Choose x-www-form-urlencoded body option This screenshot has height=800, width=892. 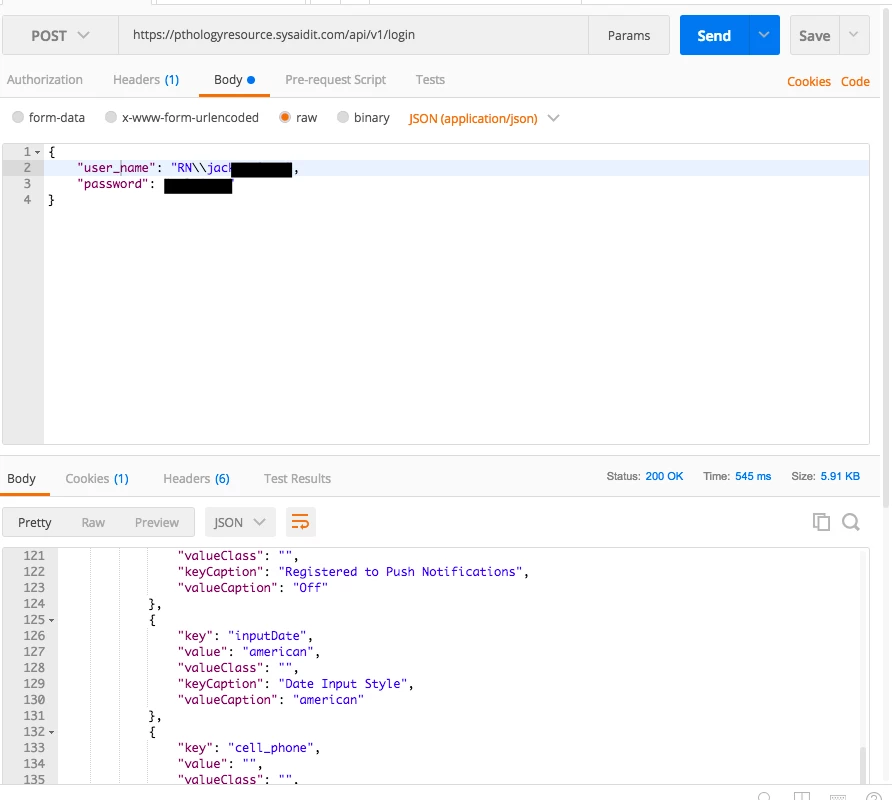click(111, 118)
